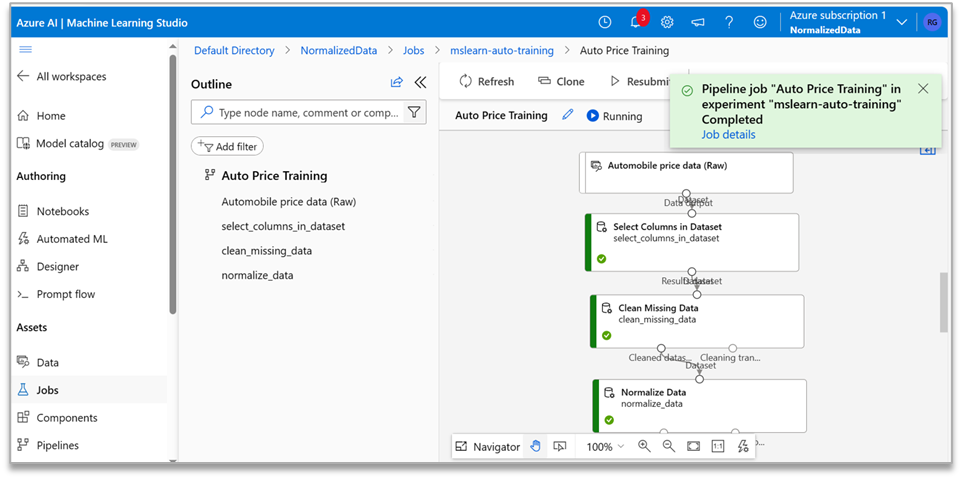
Task: Open Data in the sidebar
Action: click(38, 362)
